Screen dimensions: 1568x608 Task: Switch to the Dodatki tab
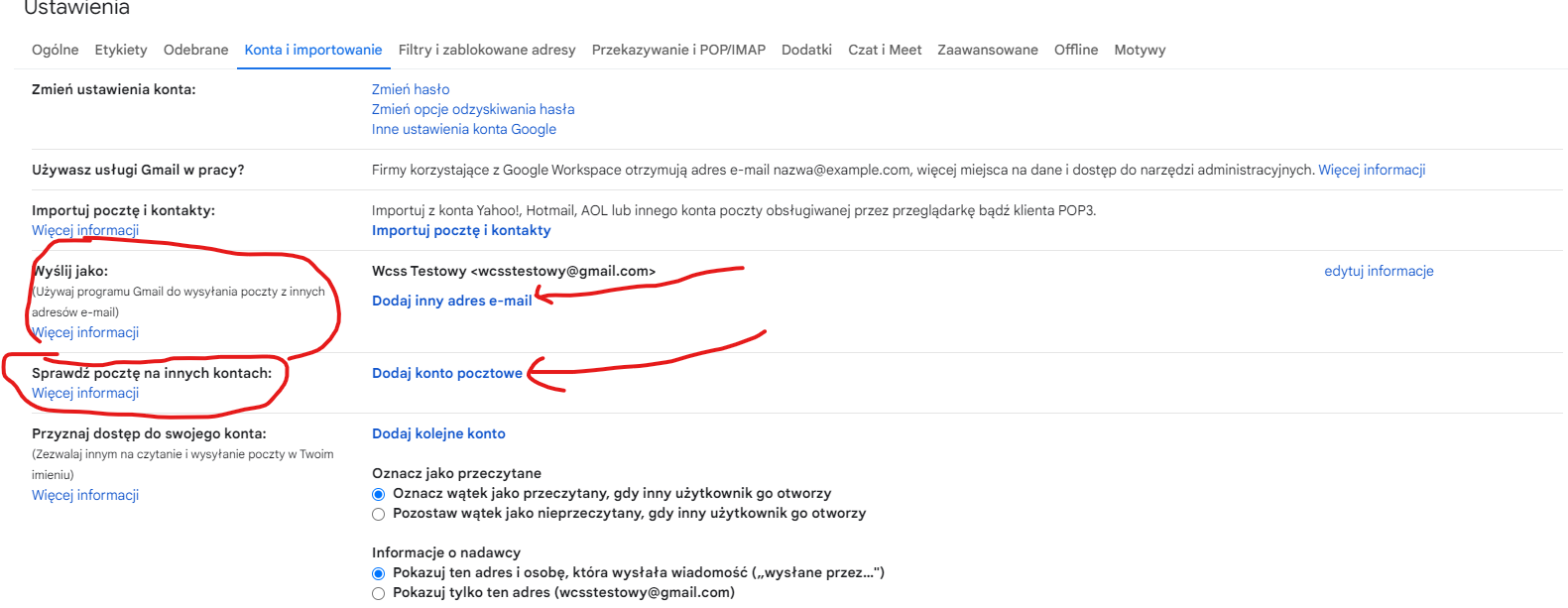coord(806,50)
